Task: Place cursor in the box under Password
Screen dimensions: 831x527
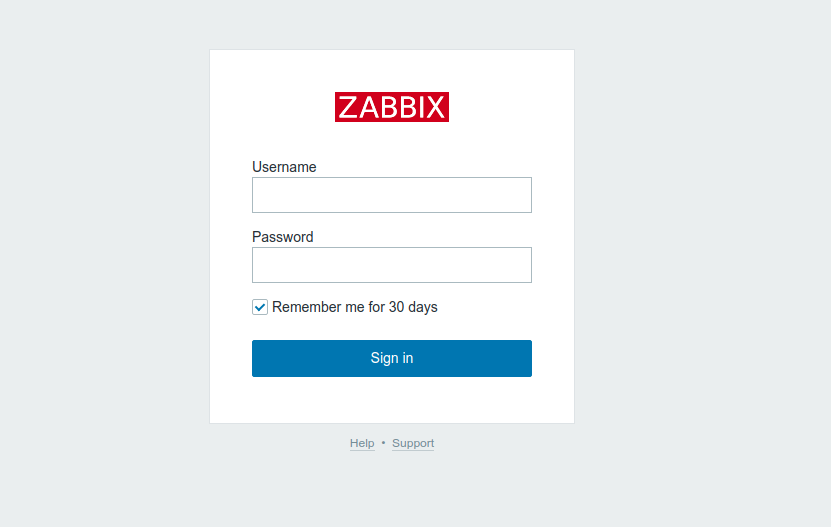Action: tap(392, 265)
